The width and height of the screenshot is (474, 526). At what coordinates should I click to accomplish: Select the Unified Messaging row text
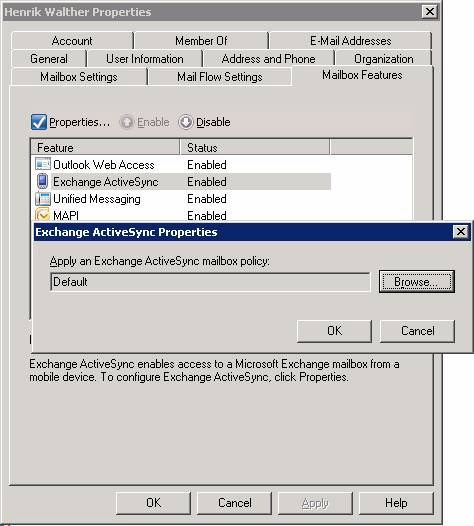point(97,199)
